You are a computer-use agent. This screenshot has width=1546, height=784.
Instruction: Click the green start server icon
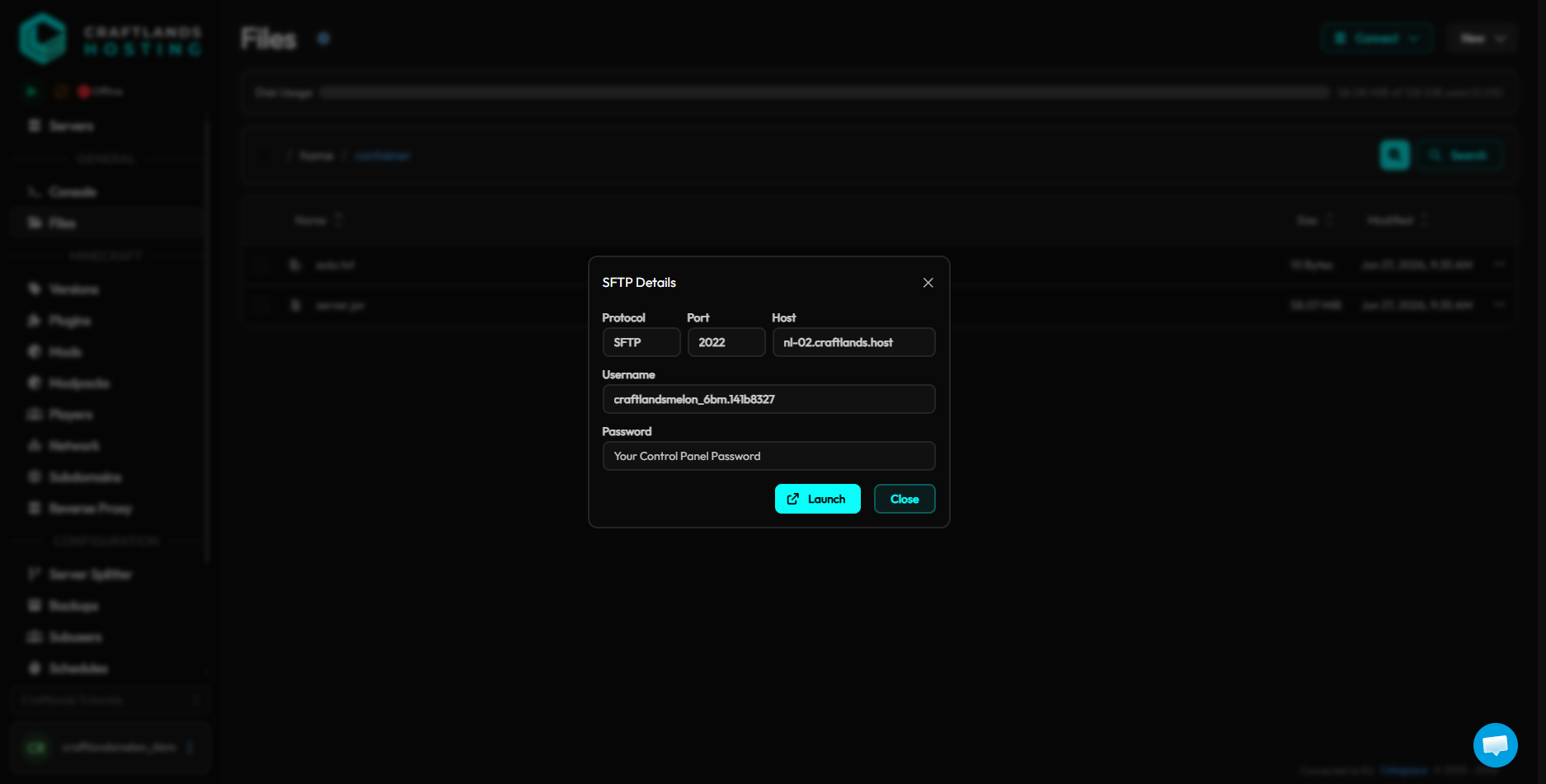pyautogui.click(x=31, y=92)
